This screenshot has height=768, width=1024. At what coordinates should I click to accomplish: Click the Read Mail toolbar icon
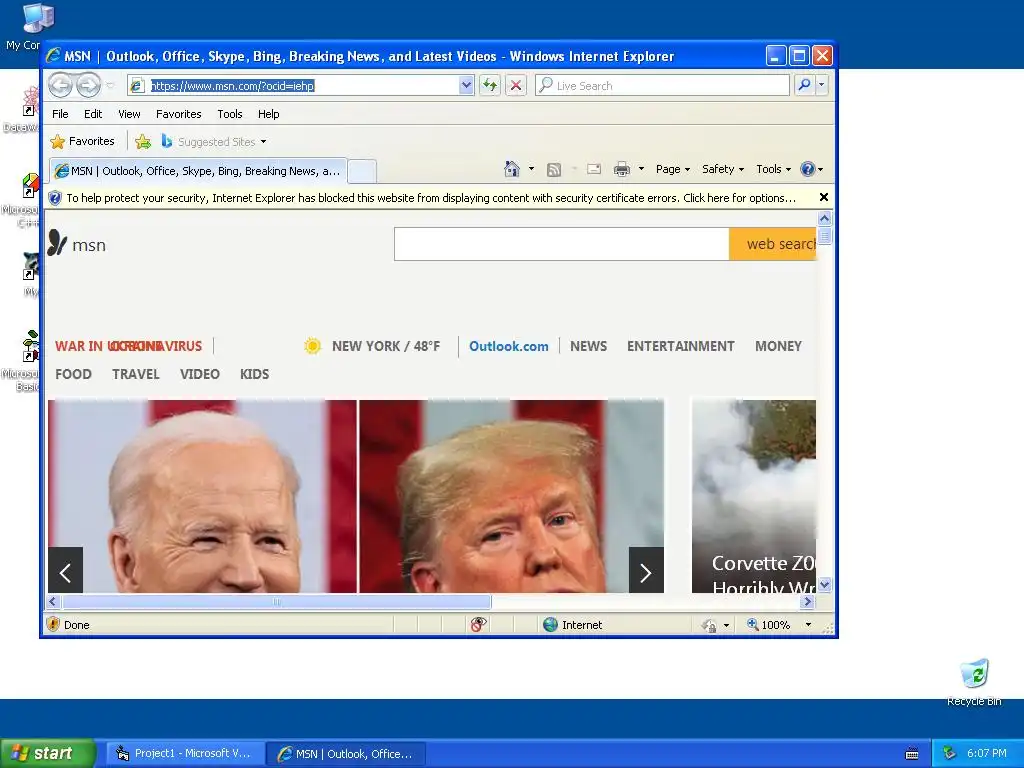[x=594, y=169]
